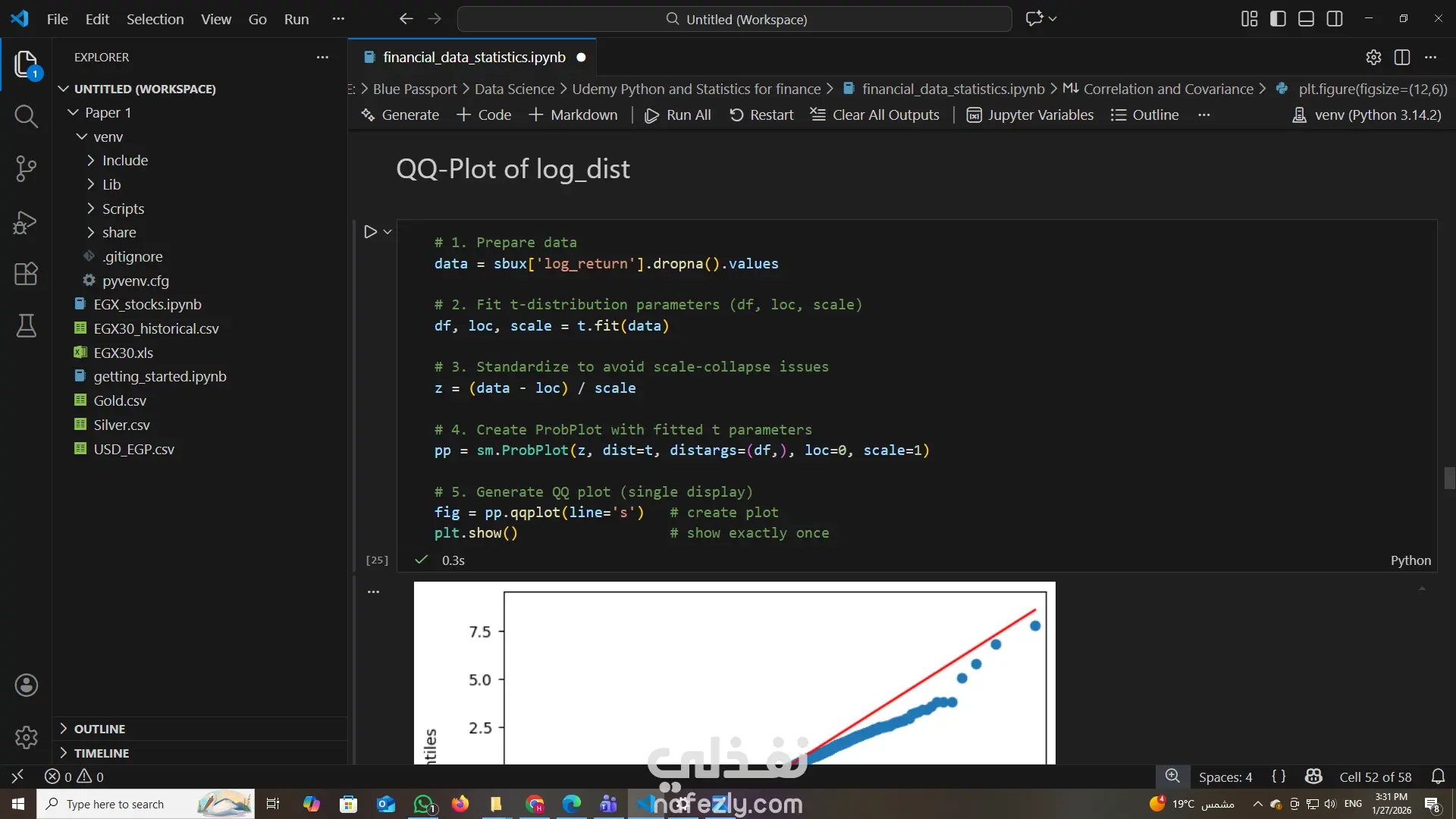Click Restart kernel button
This screenshot has height=819, width=1456.
761,115
